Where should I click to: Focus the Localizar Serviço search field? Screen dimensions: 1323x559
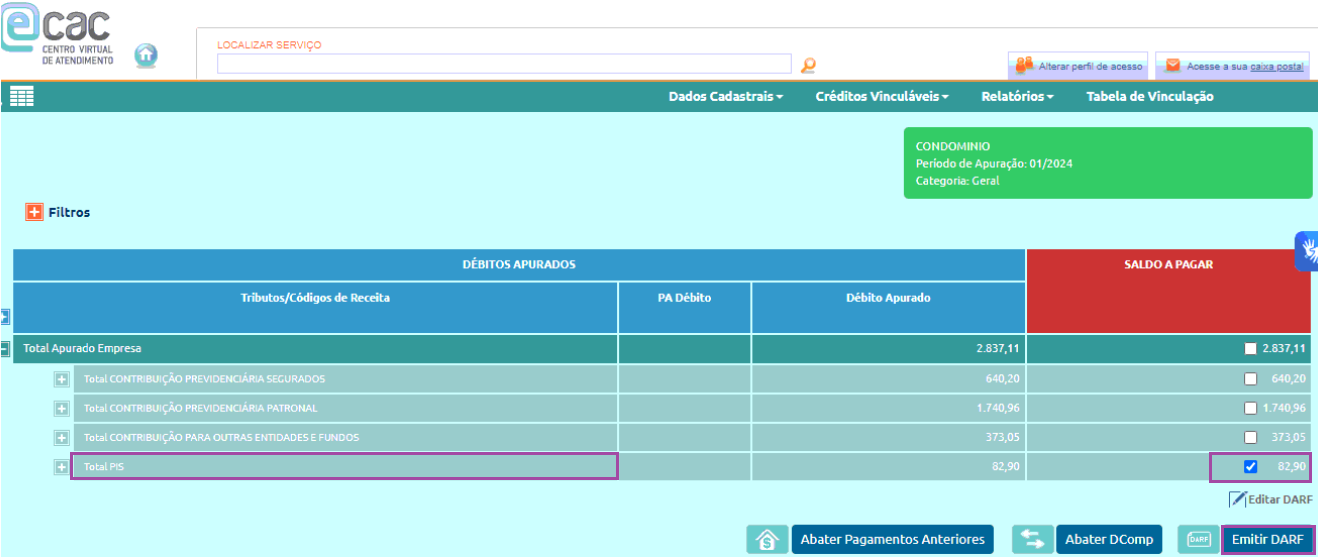[x=504, y=64]
